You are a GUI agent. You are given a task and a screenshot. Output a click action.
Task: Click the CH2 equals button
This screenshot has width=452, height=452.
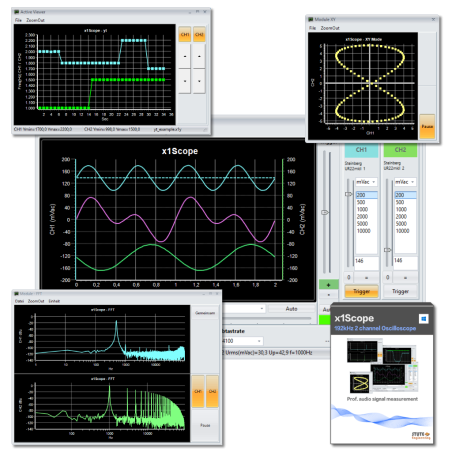405,277
